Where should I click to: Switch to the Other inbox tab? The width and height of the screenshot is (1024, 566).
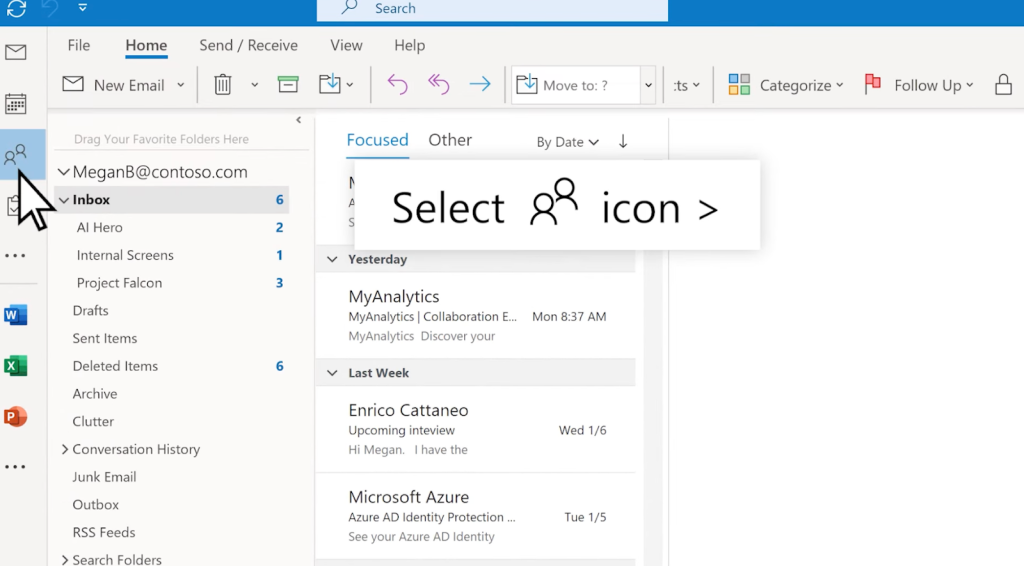coord(450,140)
